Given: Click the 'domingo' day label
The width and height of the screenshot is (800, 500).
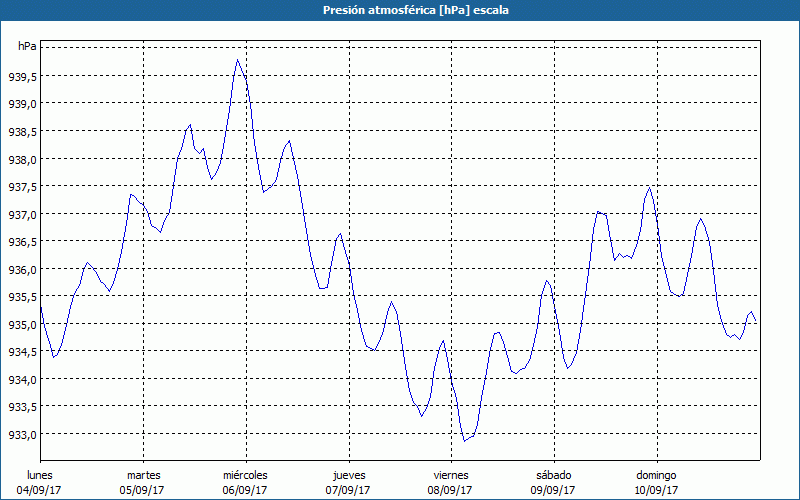Looking at the screenshot, I should 656,475.
